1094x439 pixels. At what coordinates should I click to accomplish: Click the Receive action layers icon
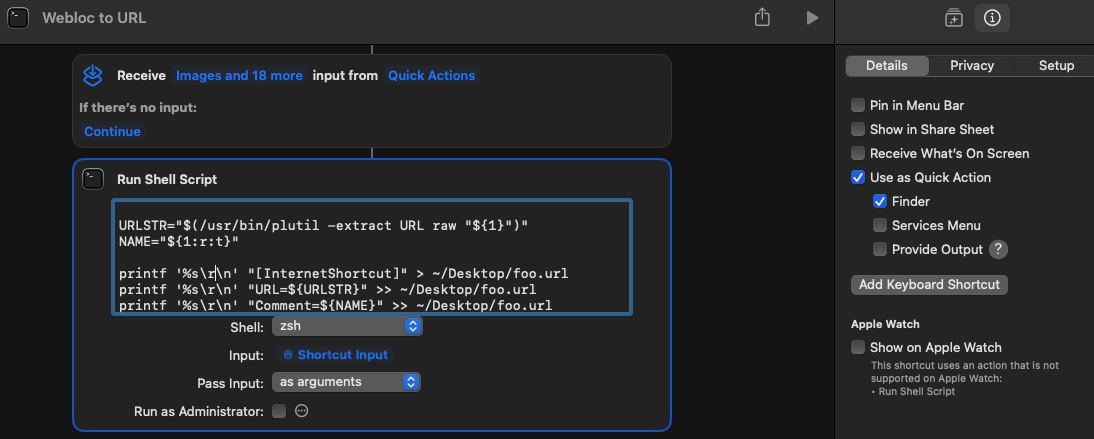(x=93, y=75)
